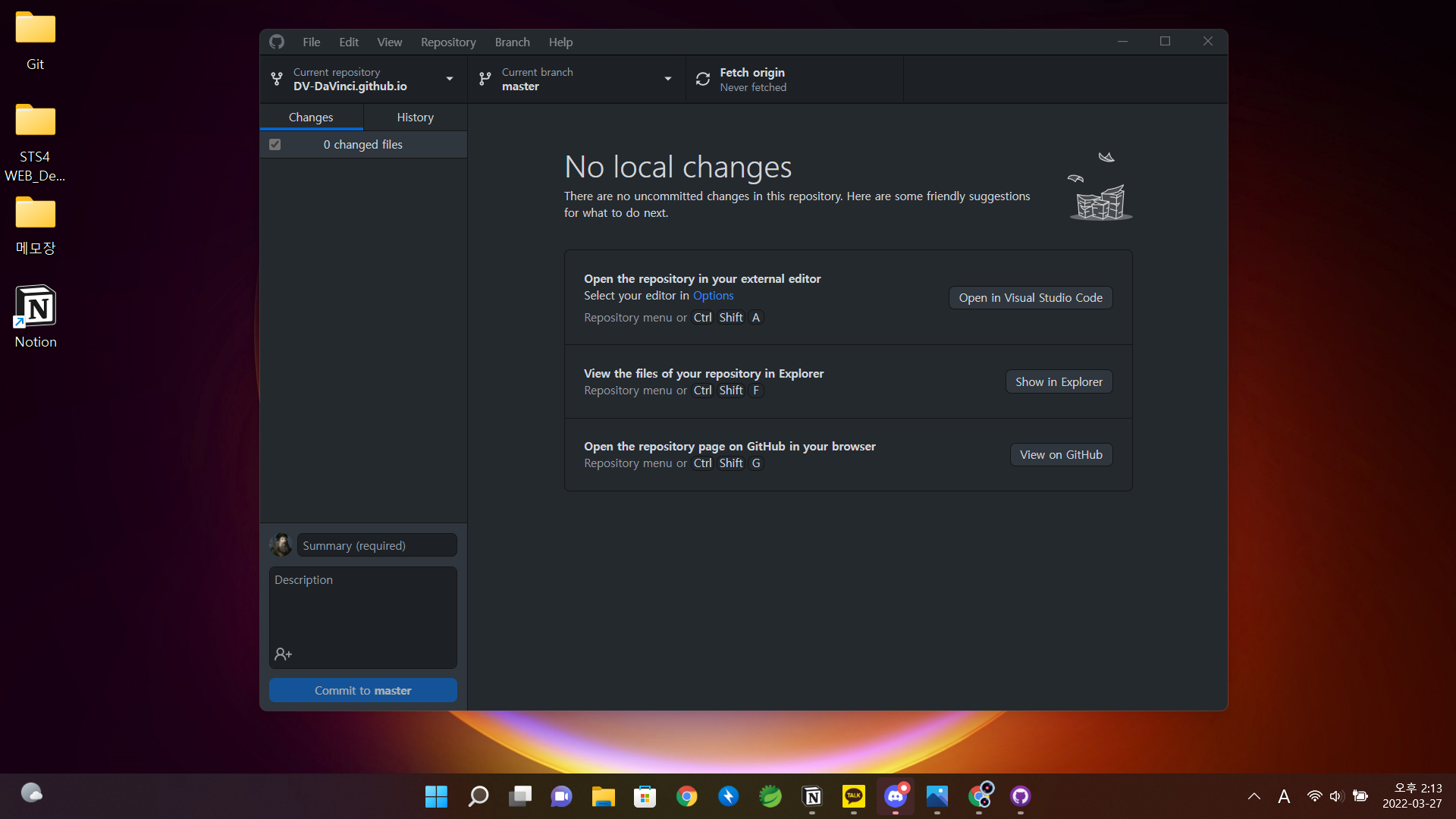This screenshot has height=819, width=1456.
Task: Switch to the History tab
Action: coord(415,118)
